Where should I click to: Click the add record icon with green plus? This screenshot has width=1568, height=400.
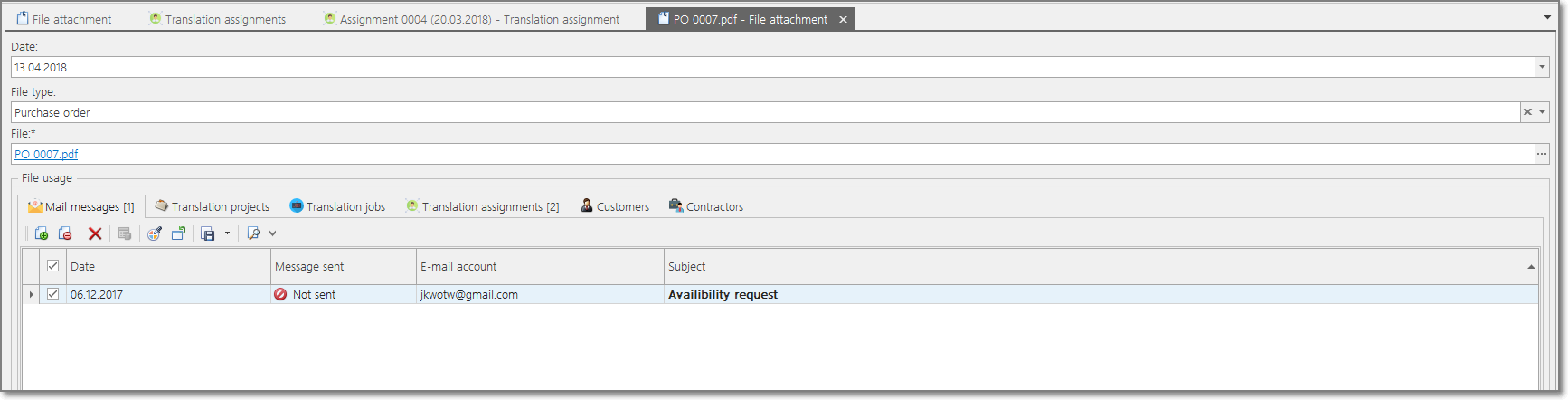tap(42, 233)
